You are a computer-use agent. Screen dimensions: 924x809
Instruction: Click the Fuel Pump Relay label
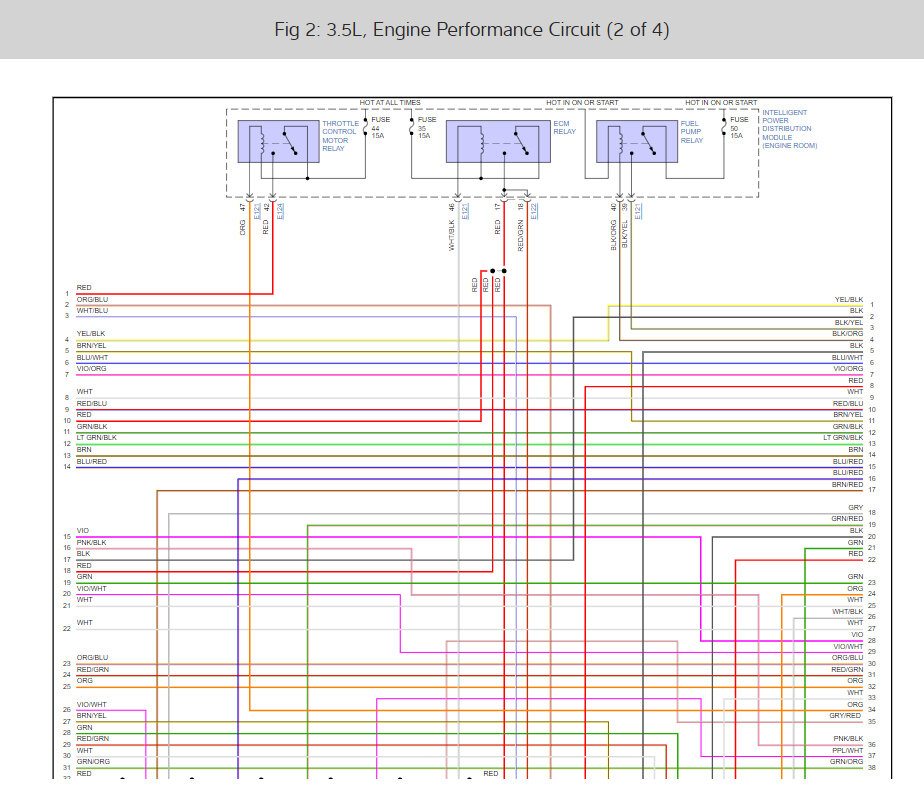tap(692, 132)
